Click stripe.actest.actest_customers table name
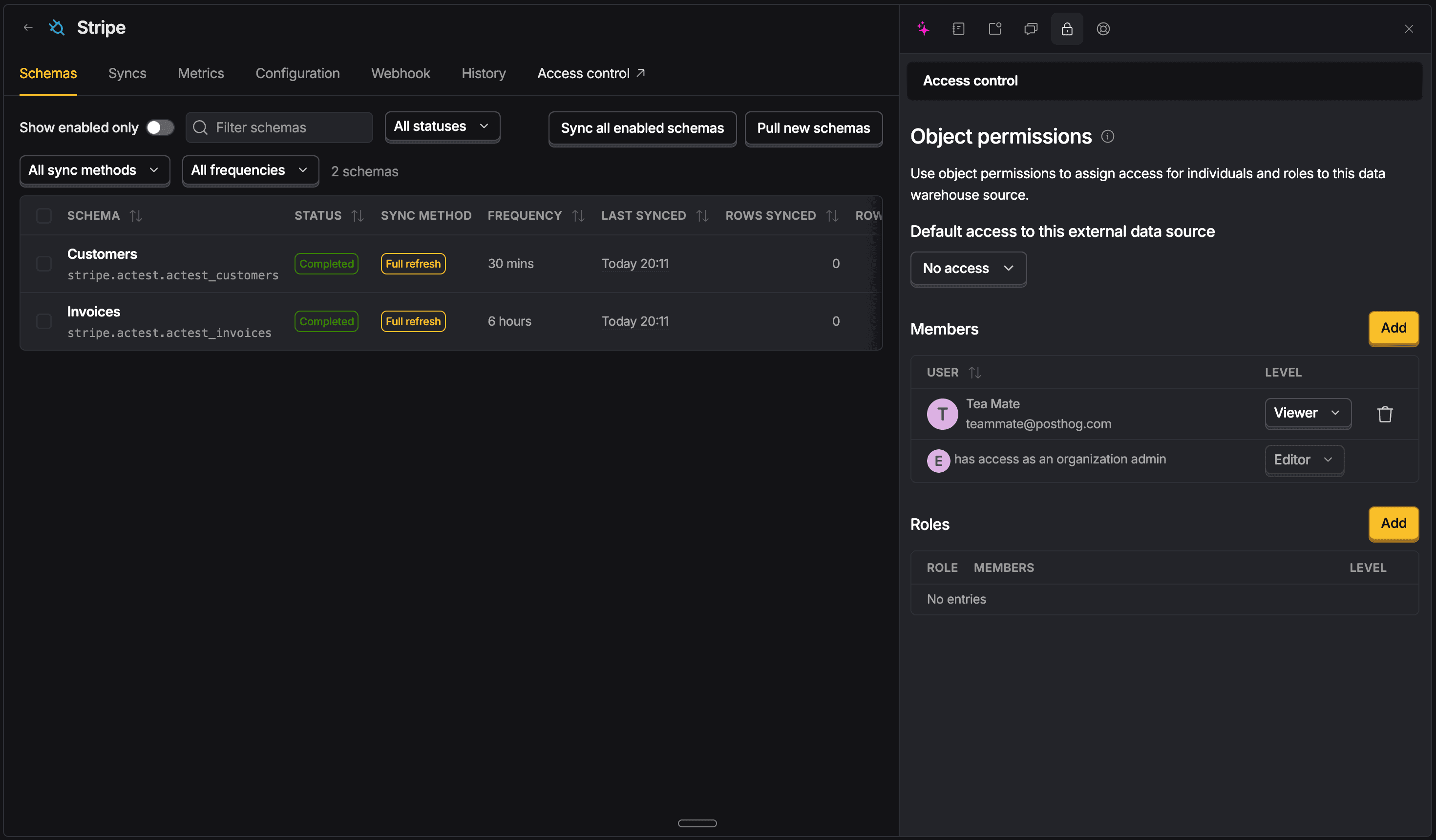1436x840 pixels. click(173, 275)
